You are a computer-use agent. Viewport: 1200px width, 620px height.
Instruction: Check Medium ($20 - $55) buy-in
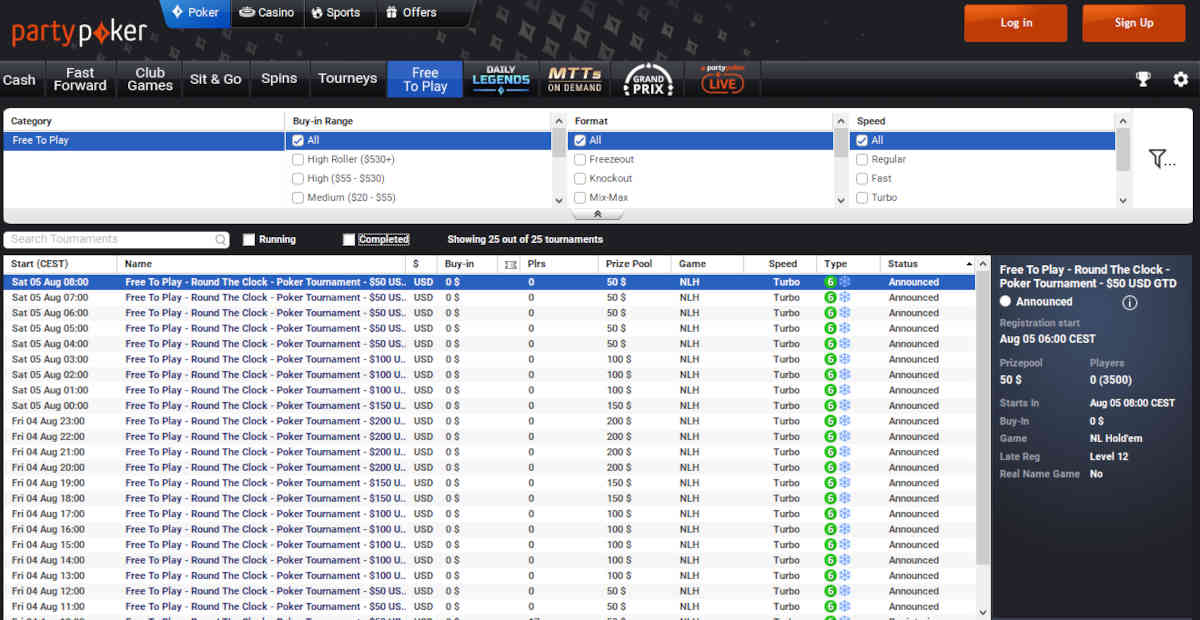click(x=298, y=197)
